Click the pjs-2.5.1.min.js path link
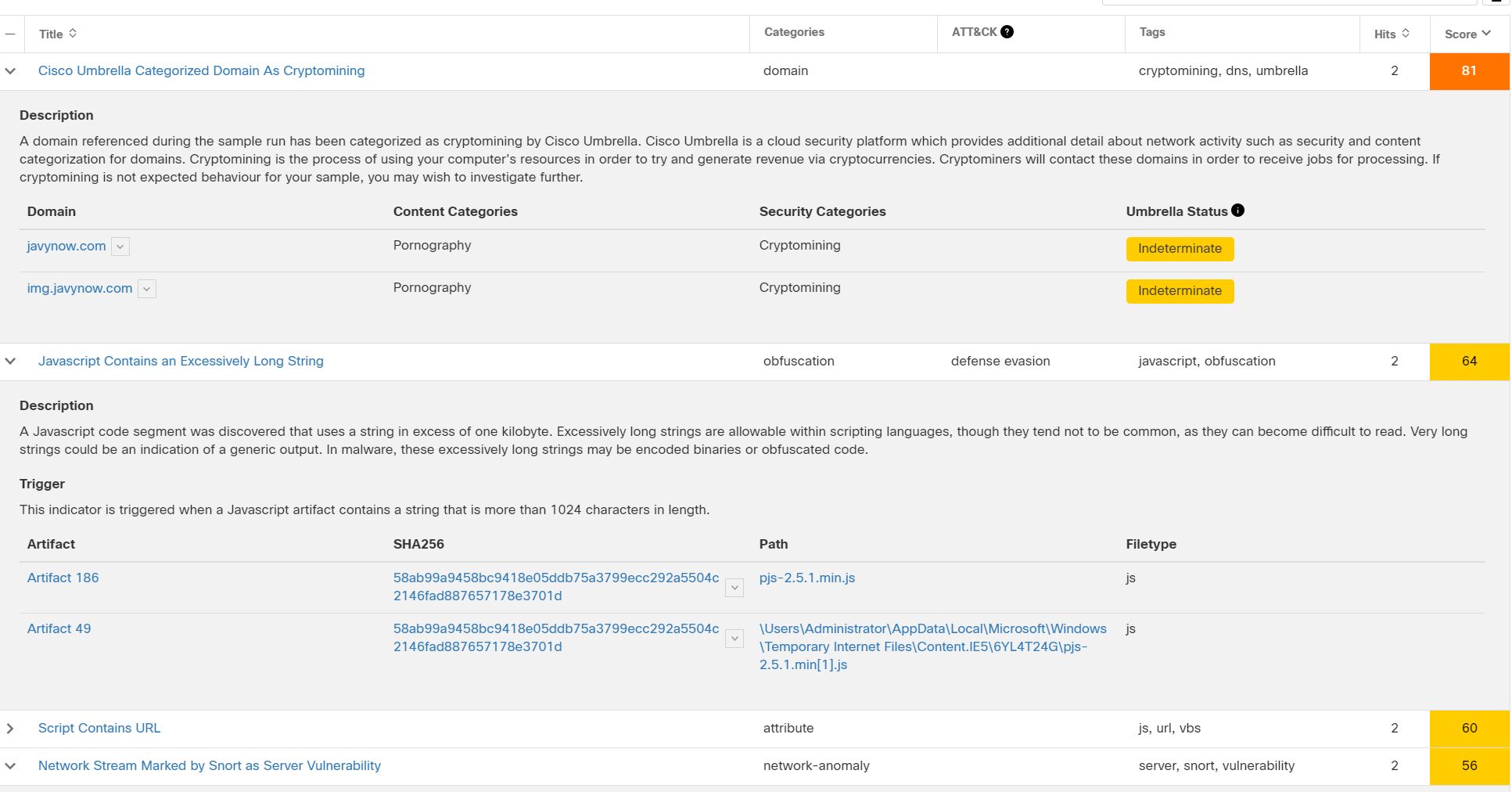Image resolution: width=1512 pixels, height=792 pixels. (x=806, y=578)
